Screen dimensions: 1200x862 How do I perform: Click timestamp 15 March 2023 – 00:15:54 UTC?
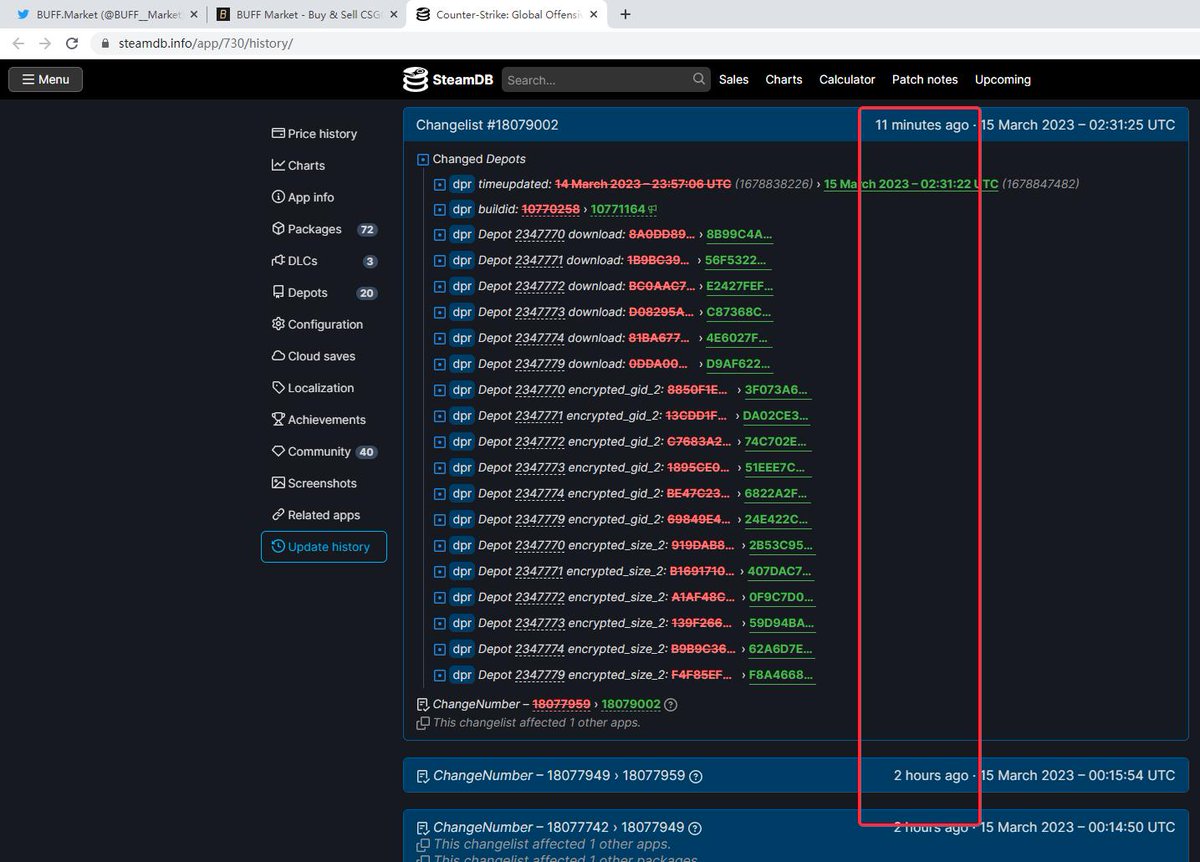coord(1078,776)
